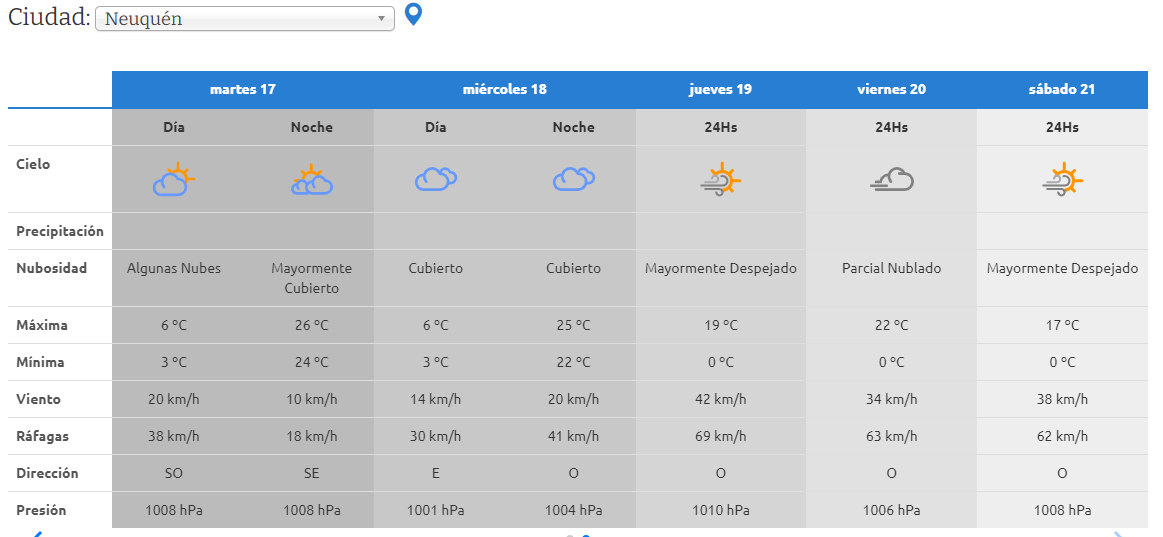Click the viernes gray windy cloud icon
The width and height of the screenshot is (1163, 537).
point(891,180)
